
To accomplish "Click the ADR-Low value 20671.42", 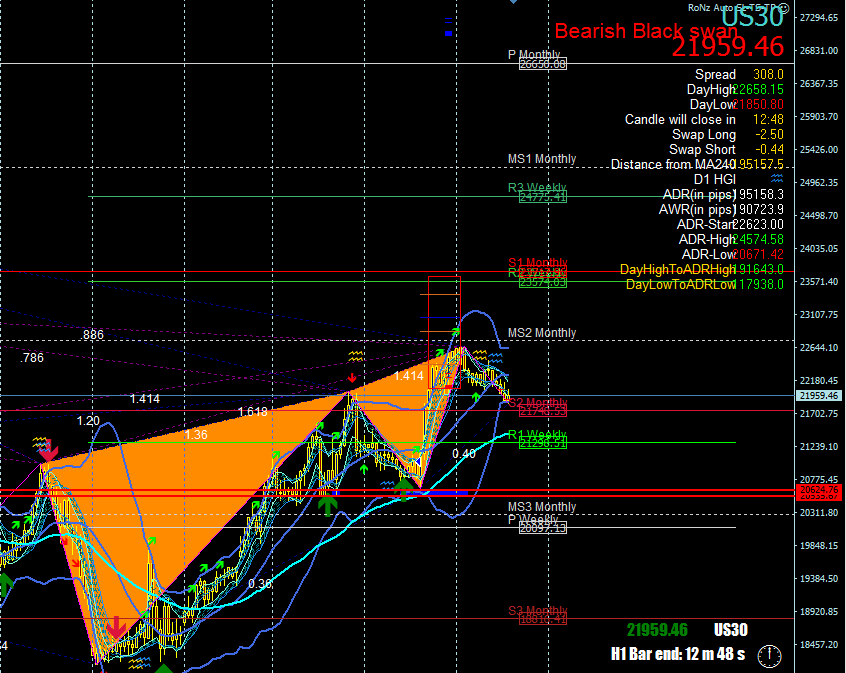I will (x=759, y=254).
